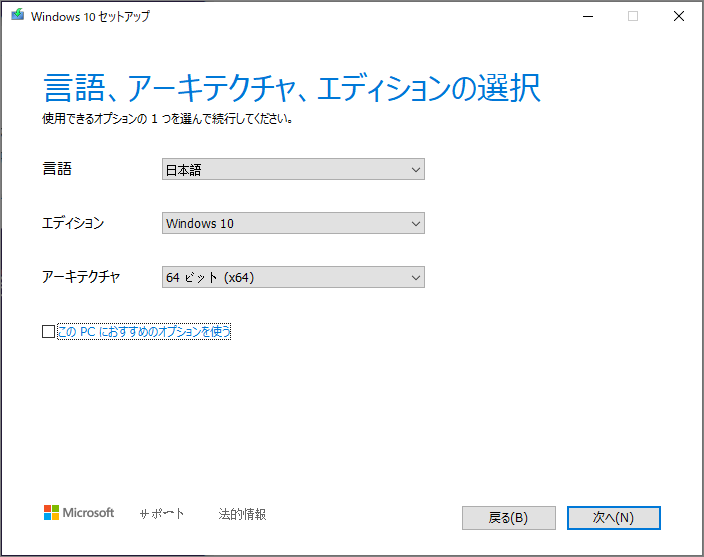This screenshot has height=557, width=704.
Task: Enable この PC におすすめのオプションを使う checkbox
Action: (48, 332)
